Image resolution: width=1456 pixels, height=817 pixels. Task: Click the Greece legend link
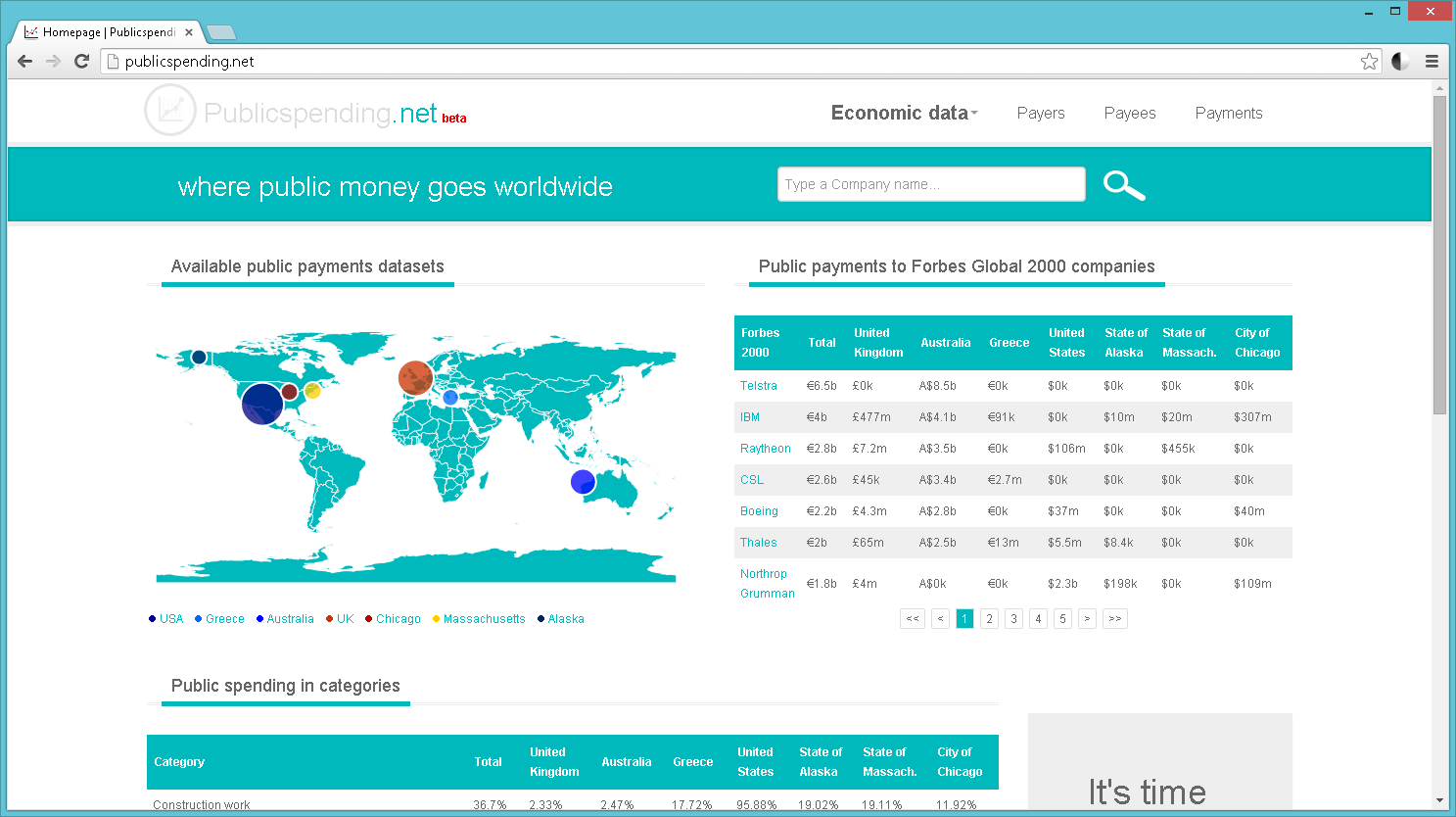pos(225,619)
